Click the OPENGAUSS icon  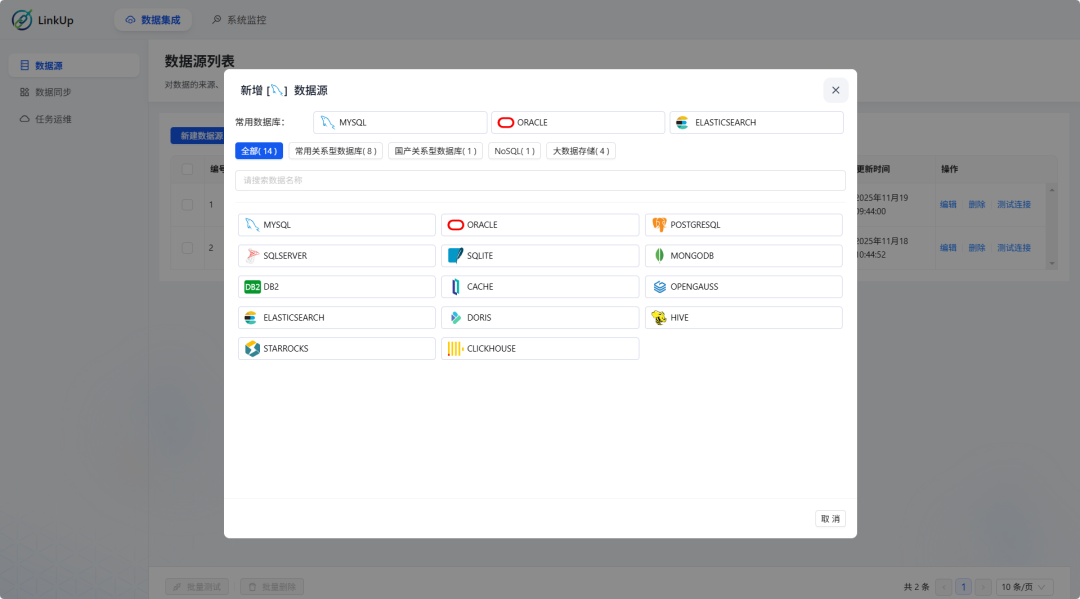pyautogui.click(x=659, y=286)
